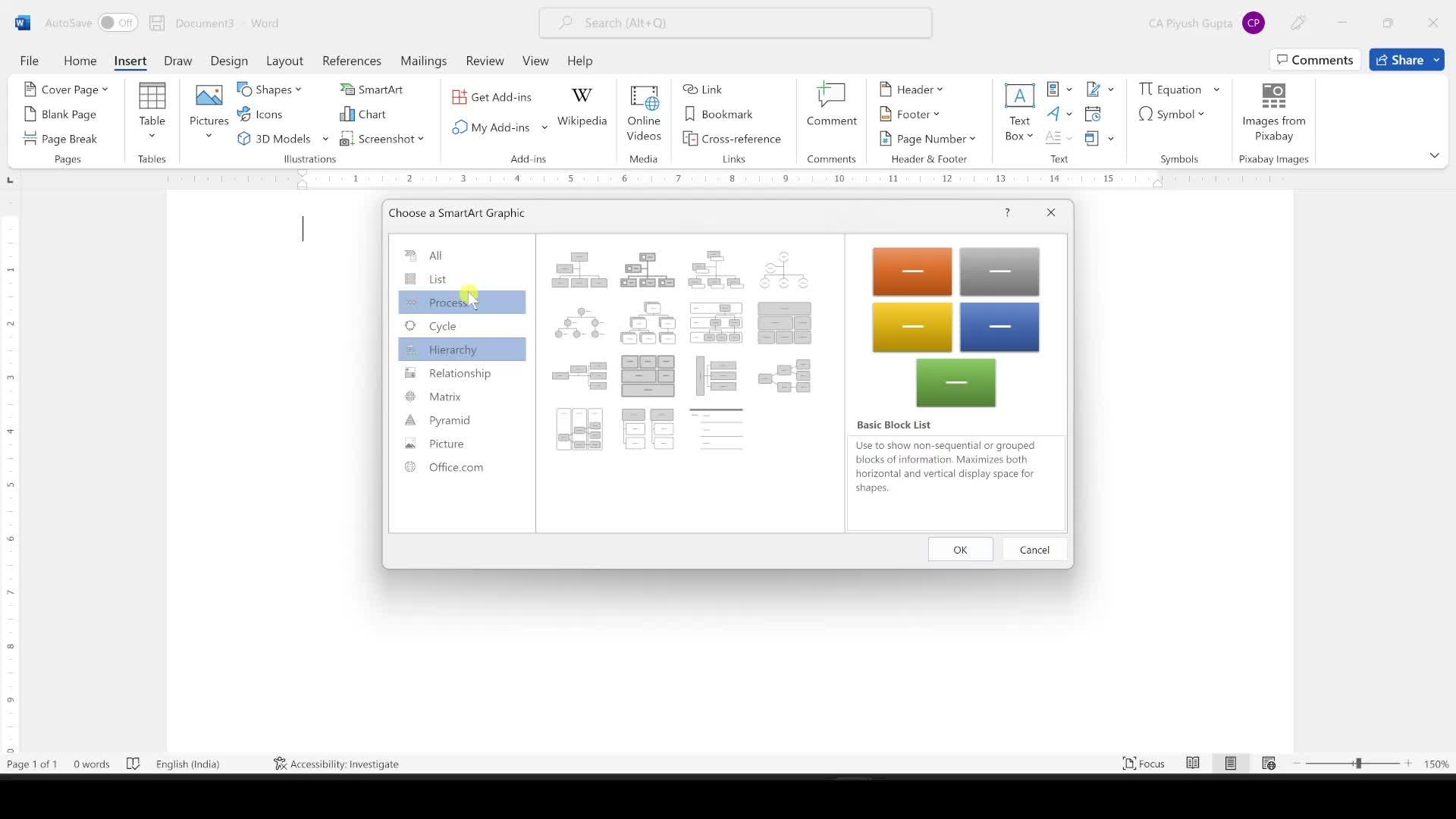
Task: Select the Relationship category
Action: 462,373
